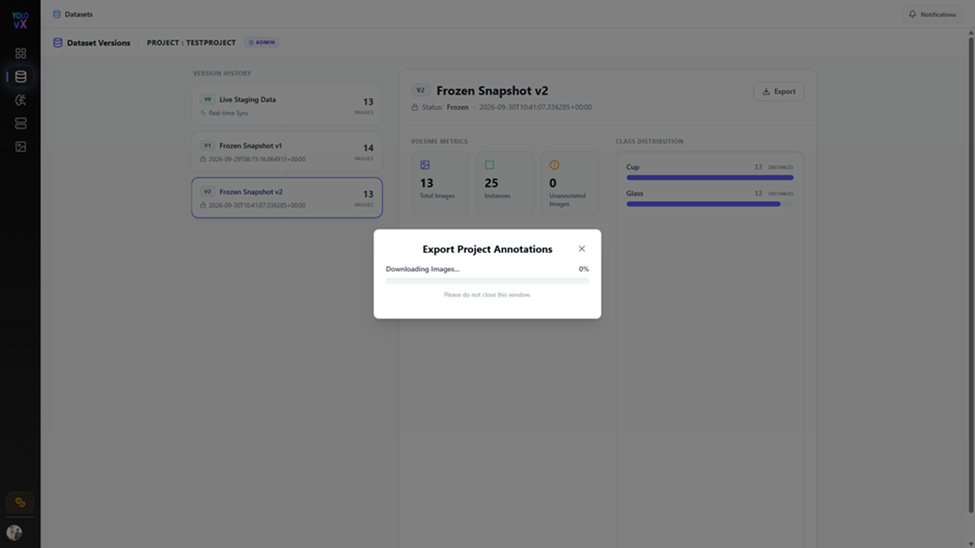Image resolution: width=975 pixels, height=548 pixels.
Task: Click the Export button
Action: (779, 91)
